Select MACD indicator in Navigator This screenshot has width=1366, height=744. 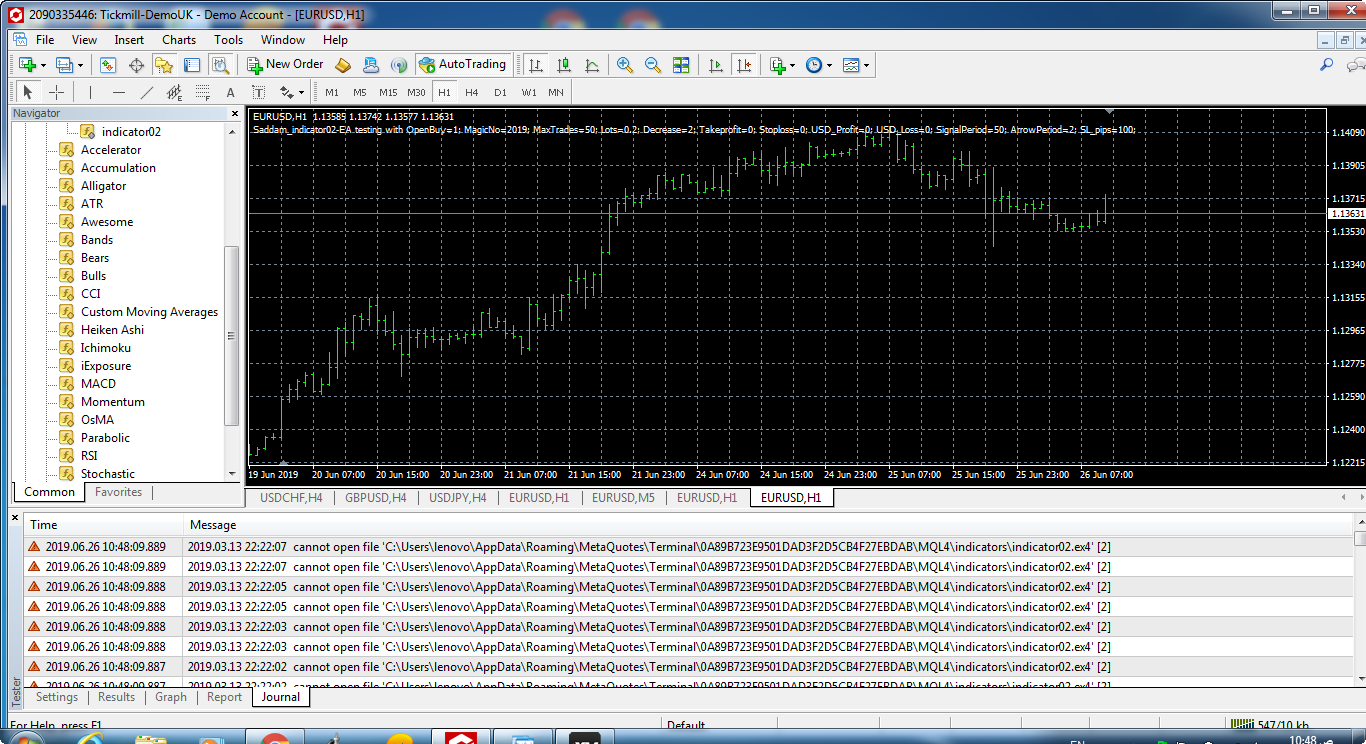(x=98, y=384)
